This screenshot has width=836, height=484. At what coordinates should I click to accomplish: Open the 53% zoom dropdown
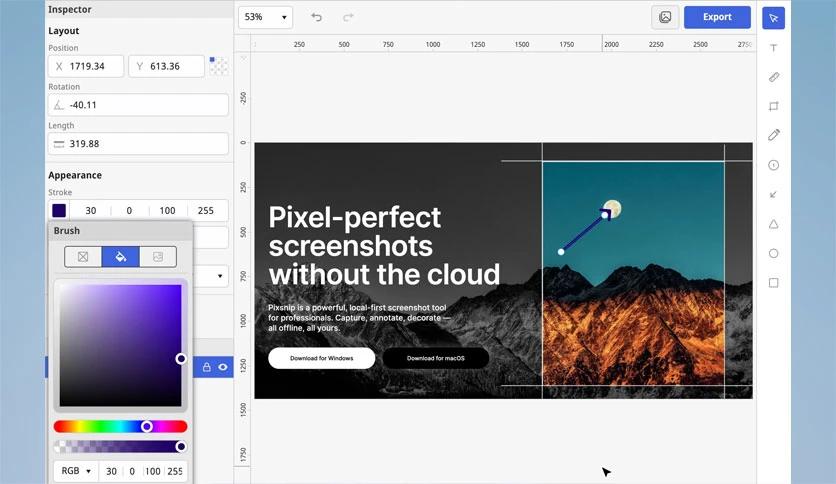[265, 17]
